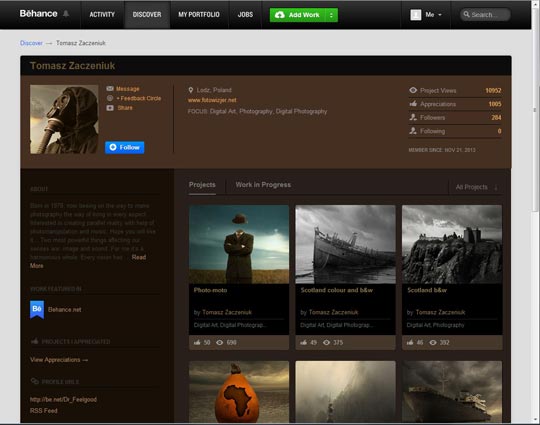
Task: Click the Profile URLs chain icon
Action: coord(34,381)
